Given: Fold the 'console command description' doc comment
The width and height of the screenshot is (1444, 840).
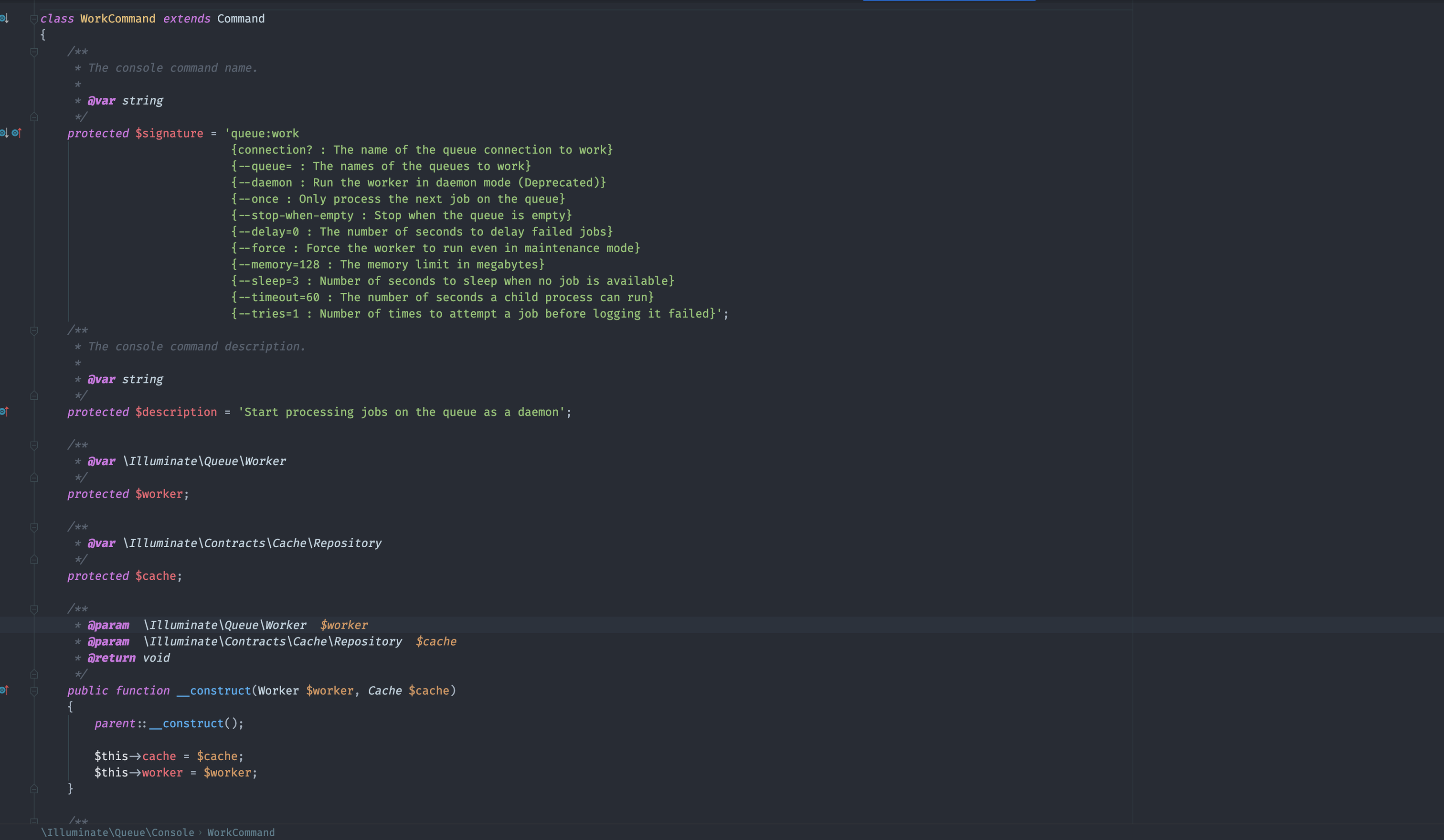Looking at the screenshot, I should coord(34,330).
